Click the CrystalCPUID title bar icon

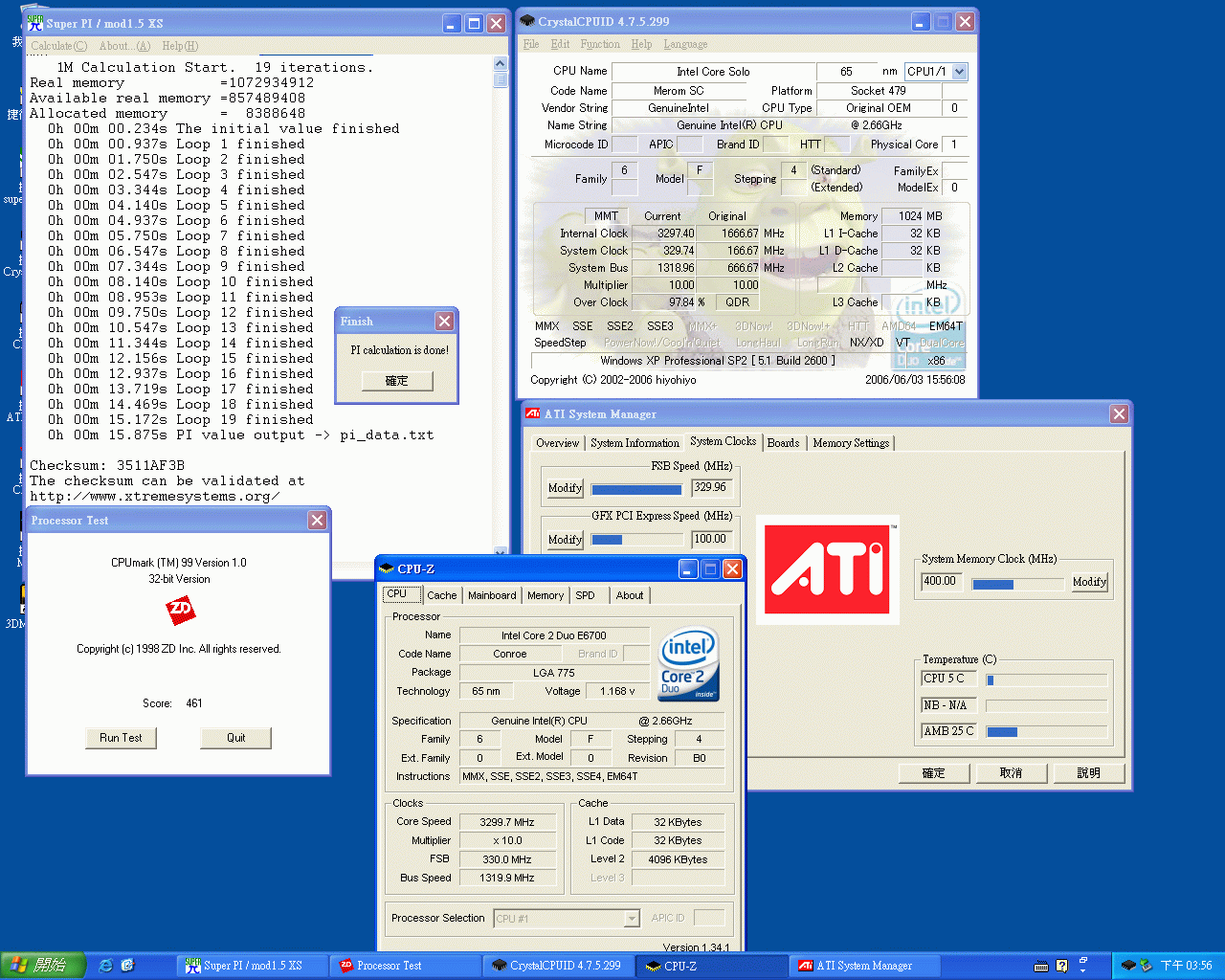[527, 21]
